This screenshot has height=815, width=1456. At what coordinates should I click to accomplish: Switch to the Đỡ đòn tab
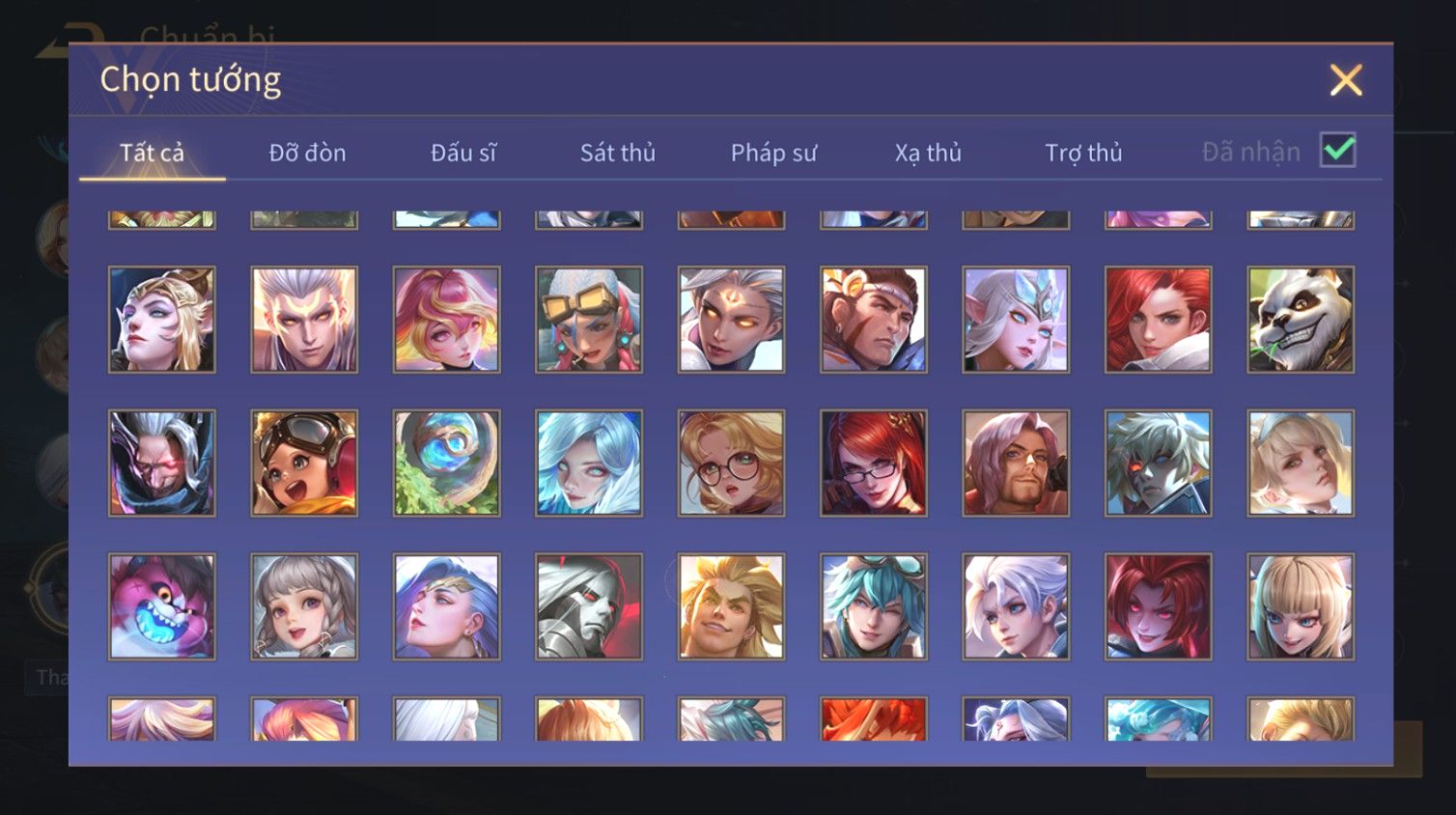click(x=307, y=153)
